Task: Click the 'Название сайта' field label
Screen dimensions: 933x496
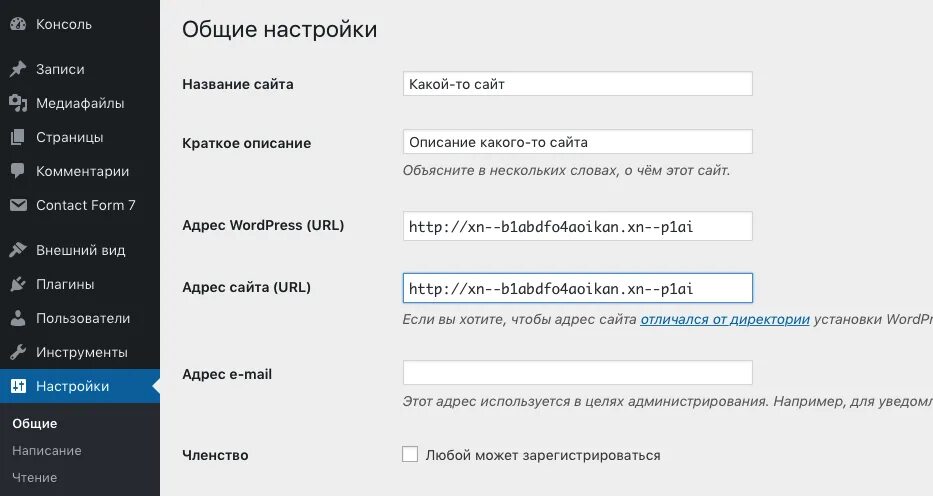Action: 237,84
